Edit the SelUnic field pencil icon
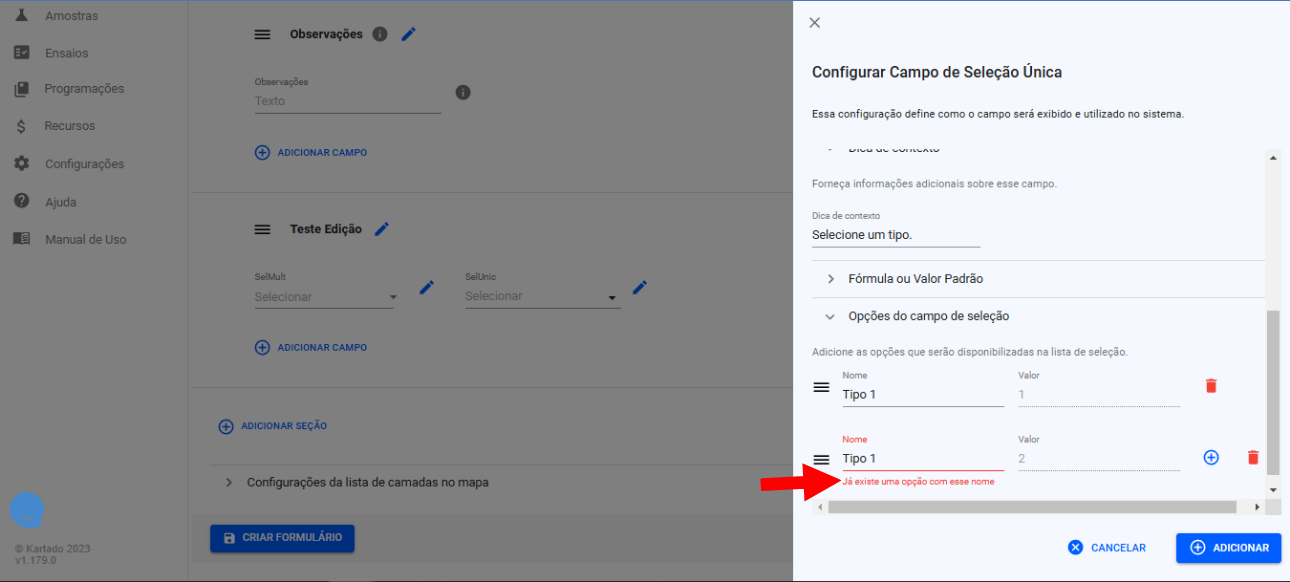This screenshot has height=582, width=1290. pyautogui.click(x=640, y=288)
